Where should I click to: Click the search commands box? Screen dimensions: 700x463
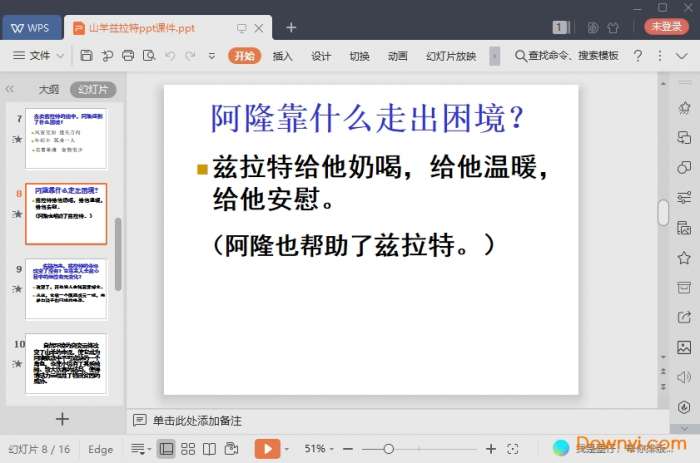point(567,56)
